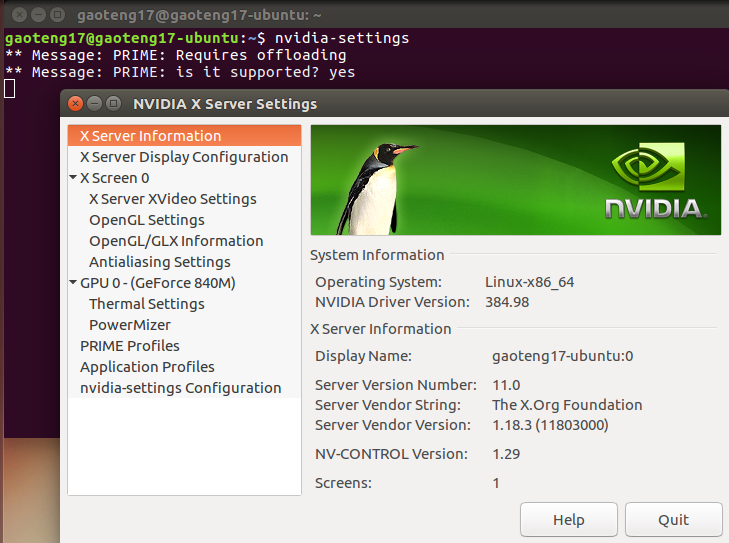Open X Server Display Configuration page
This screenshot has height=543, width=729.
tap(184, 157)
